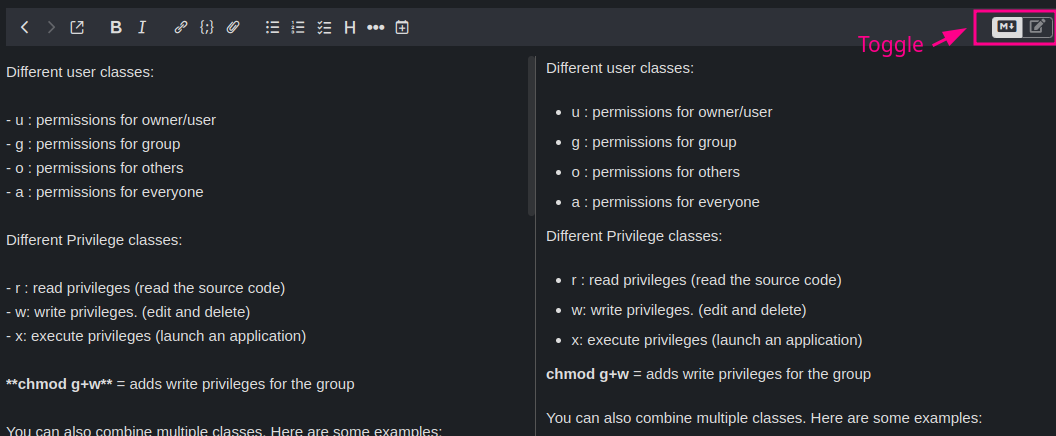1056x436 pixels.
Task: Open note in external editor
Action: 77,28
